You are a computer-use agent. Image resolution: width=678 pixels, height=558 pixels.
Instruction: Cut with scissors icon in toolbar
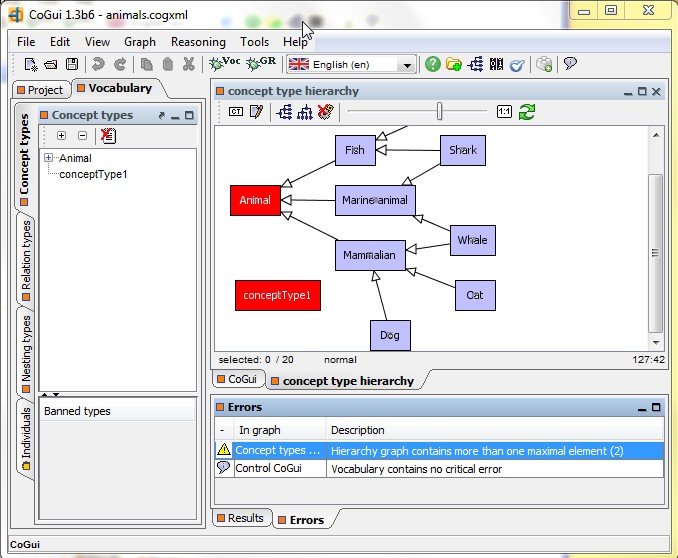[x=189, y=64]
